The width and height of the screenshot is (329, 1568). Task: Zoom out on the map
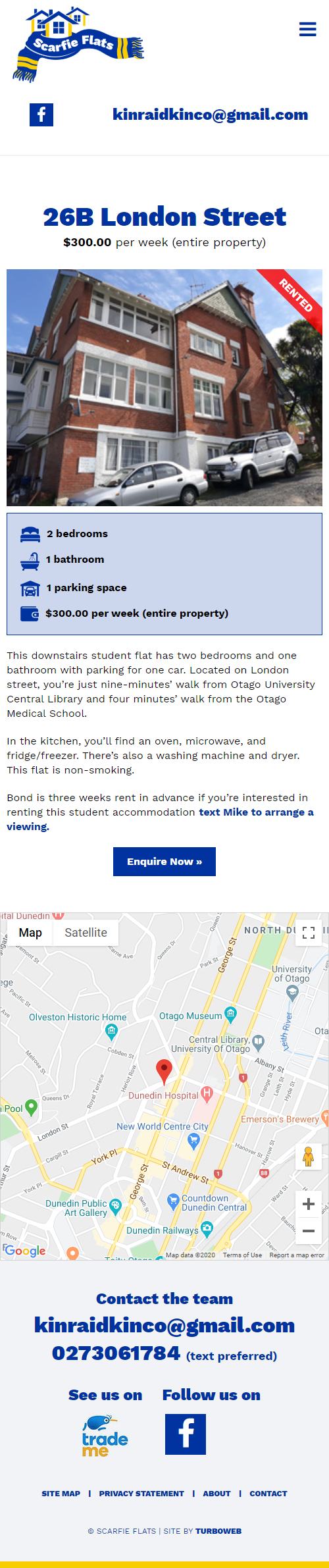point(309,1230)
